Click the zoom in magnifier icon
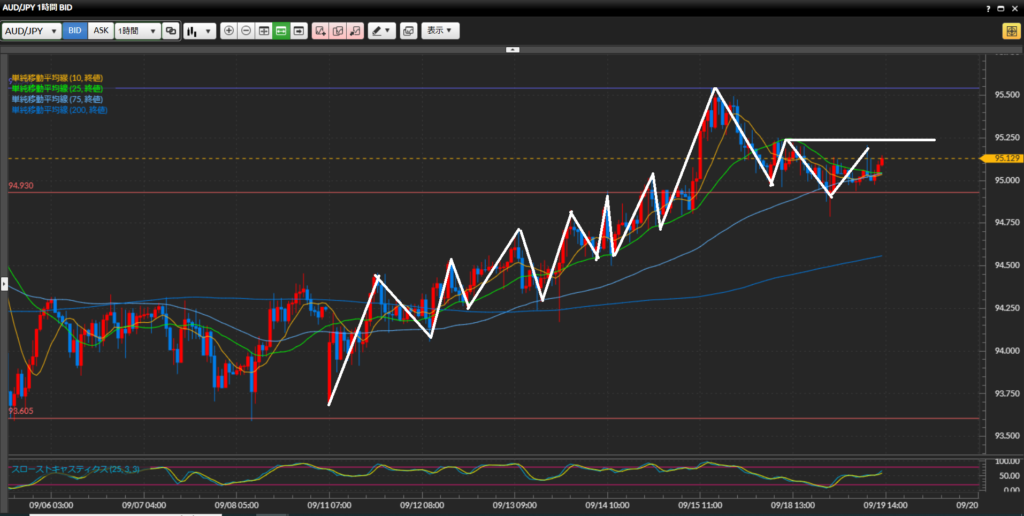1024x516 pixels. pos(229,31)
